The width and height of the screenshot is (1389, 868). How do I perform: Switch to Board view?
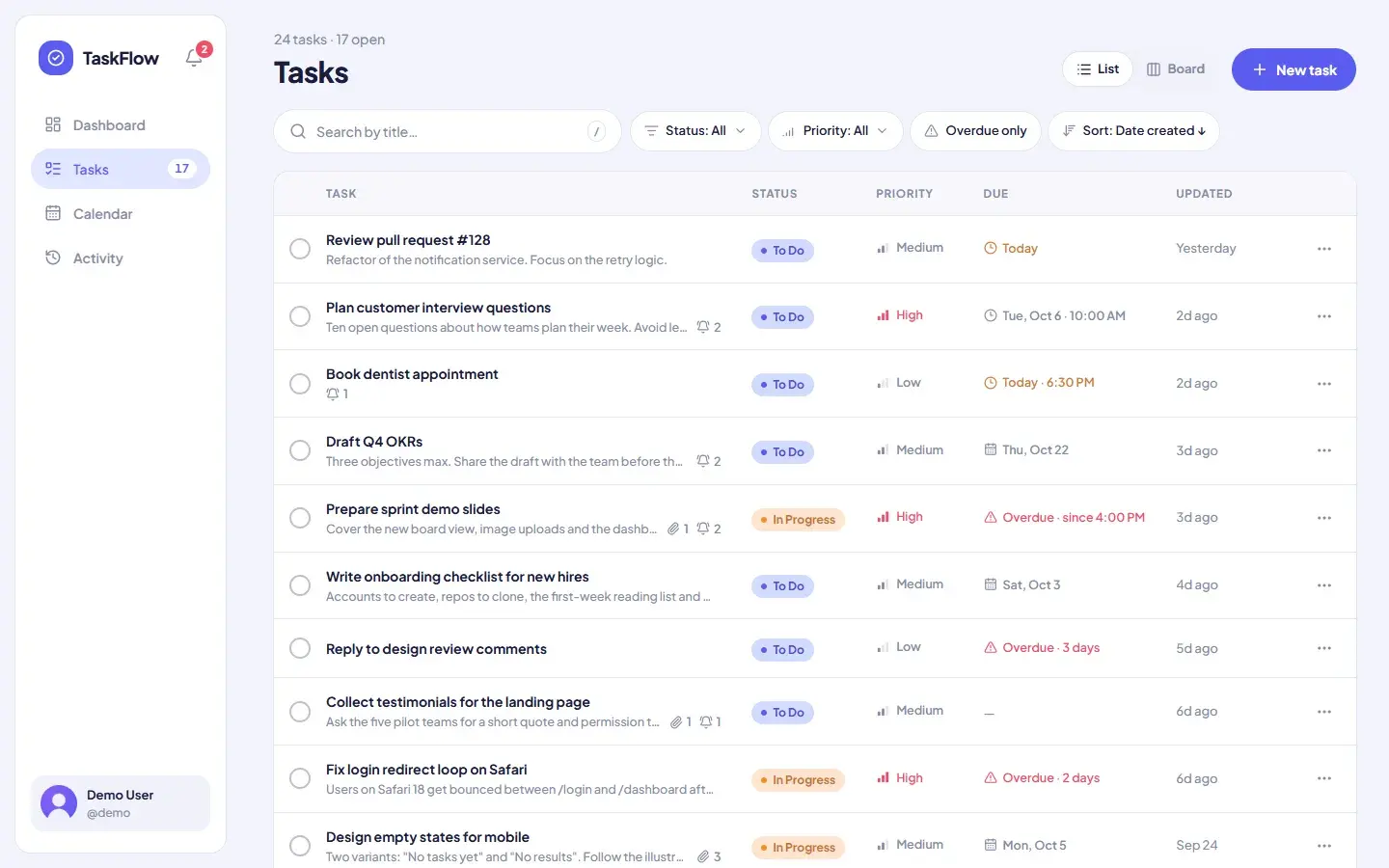point(1176,69)
